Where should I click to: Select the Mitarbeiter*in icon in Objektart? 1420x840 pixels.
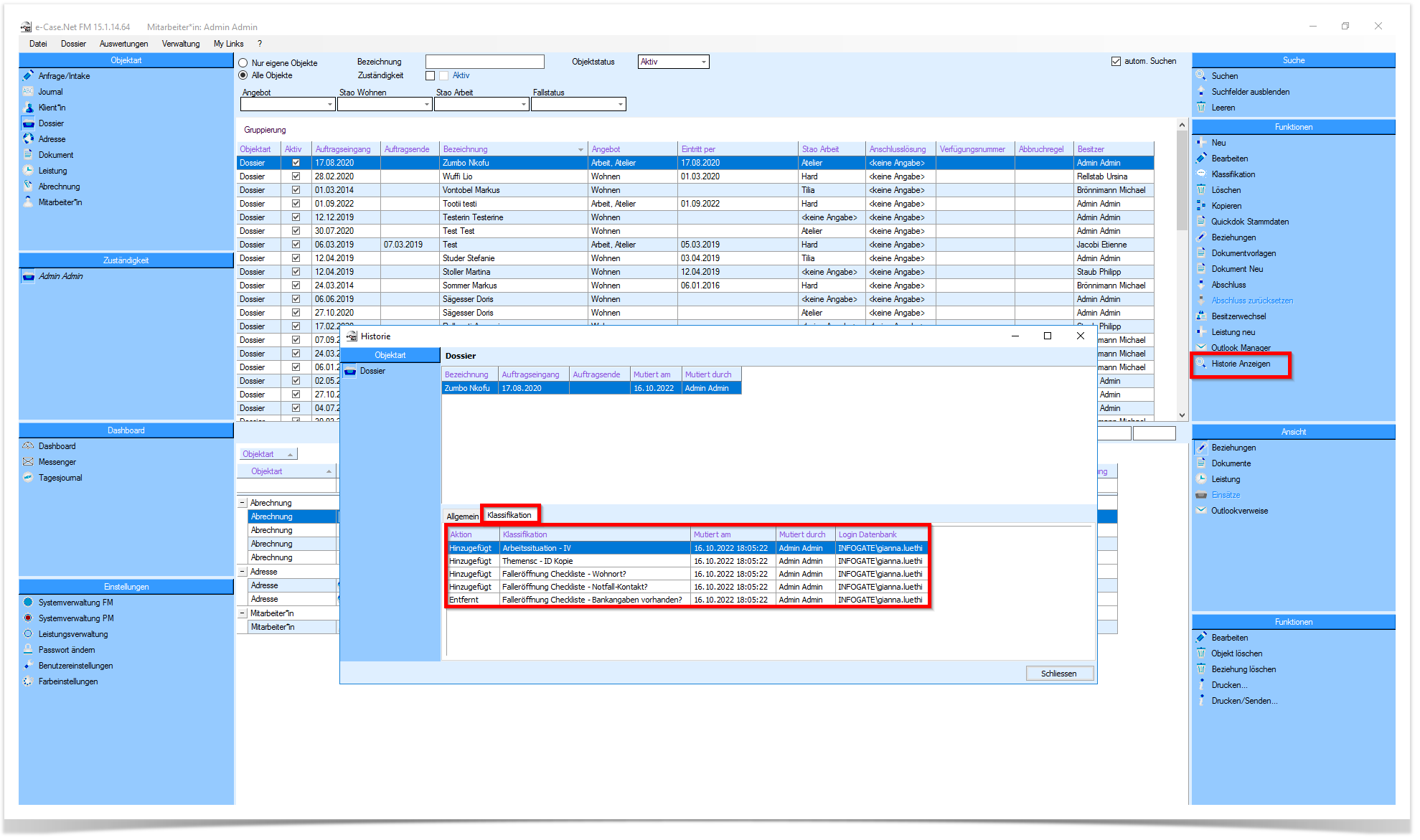tap(28, 202)
